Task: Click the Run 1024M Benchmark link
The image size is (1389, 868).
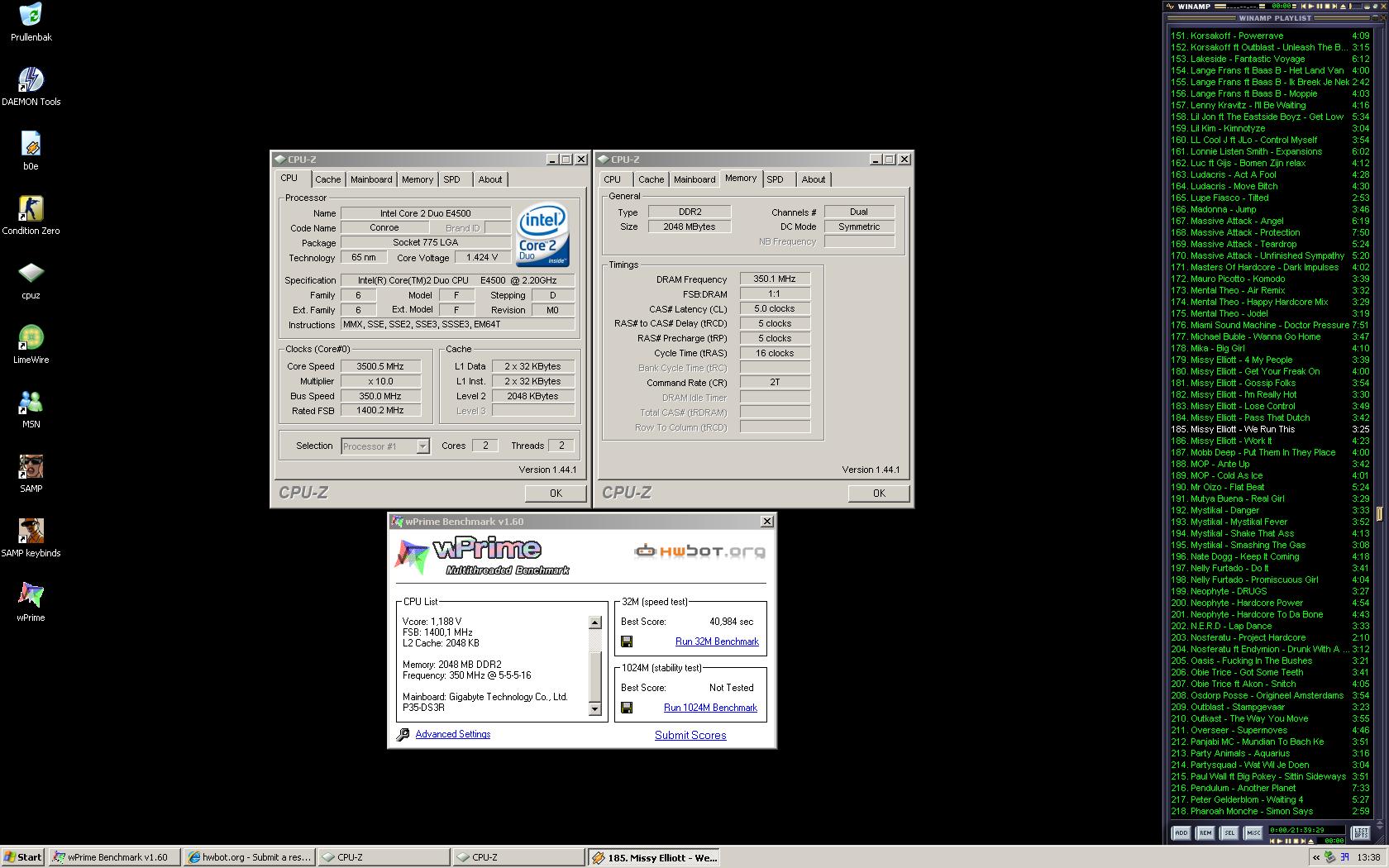Action: 710,708
